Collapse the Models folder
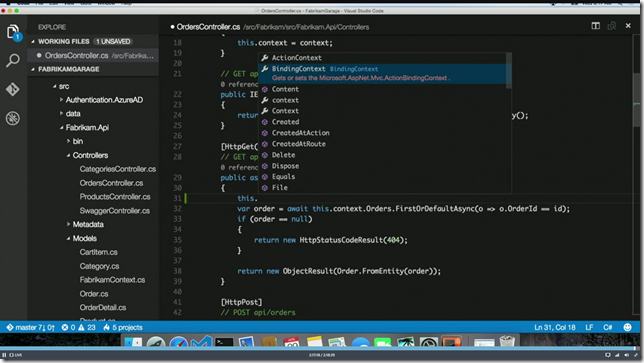 coord(68,238)
